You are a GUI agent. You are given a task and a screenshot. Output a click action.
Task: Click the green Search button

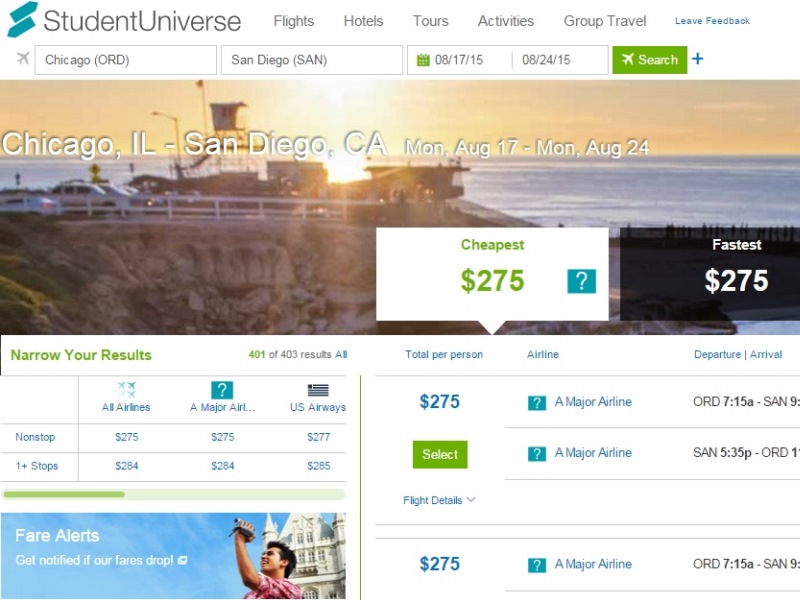(649, 60)
